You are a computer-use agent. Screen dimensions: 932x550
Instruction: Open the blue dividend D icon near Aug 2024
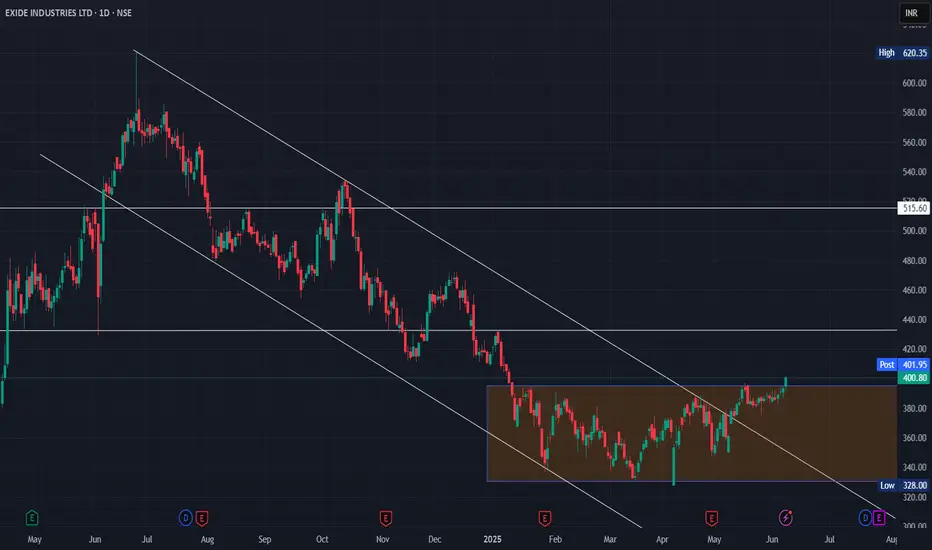pos(185,518)
